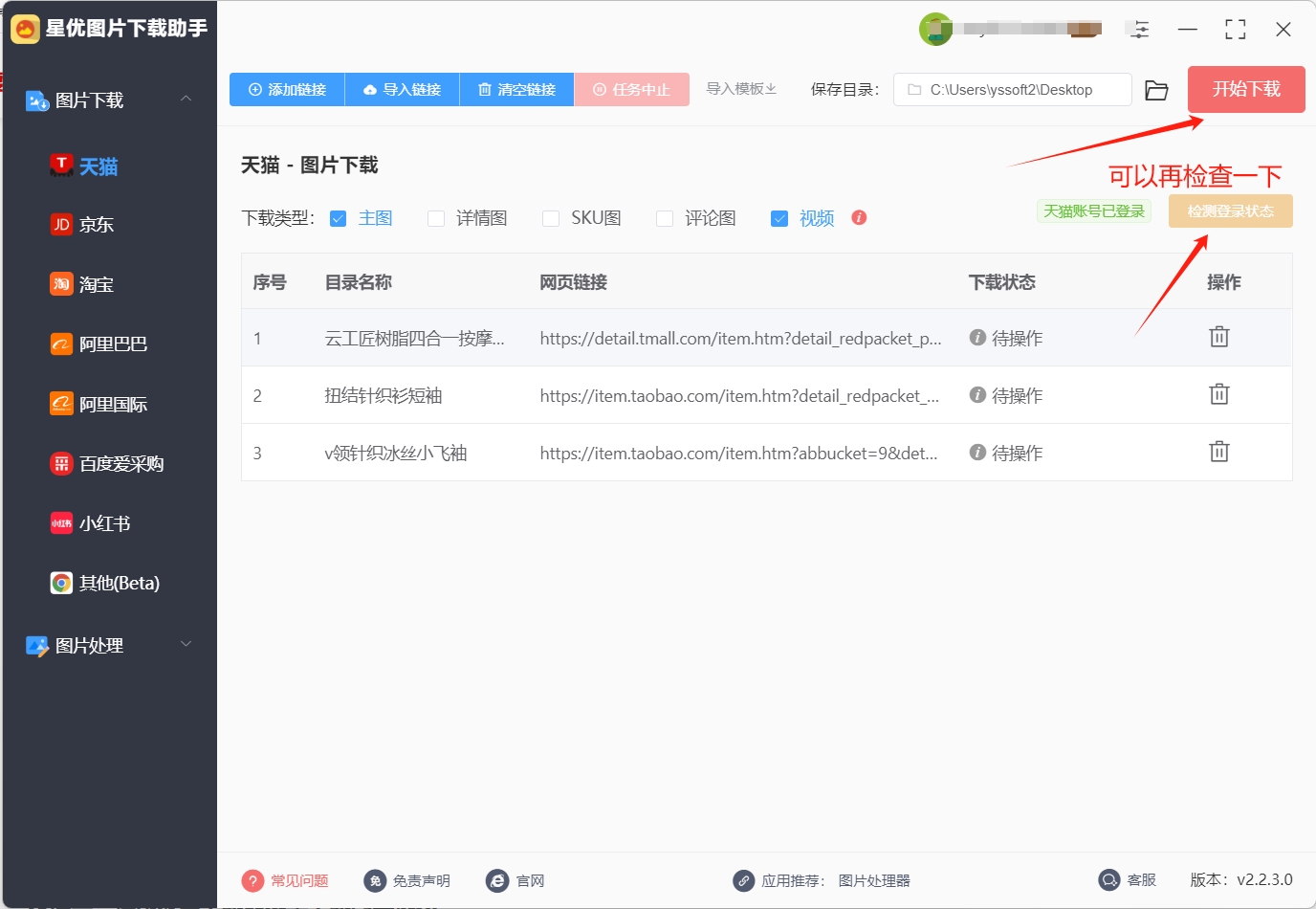Screen dimensions: 1316x909
Task: Click 待操作 status in row 3
Action: 1006,453
